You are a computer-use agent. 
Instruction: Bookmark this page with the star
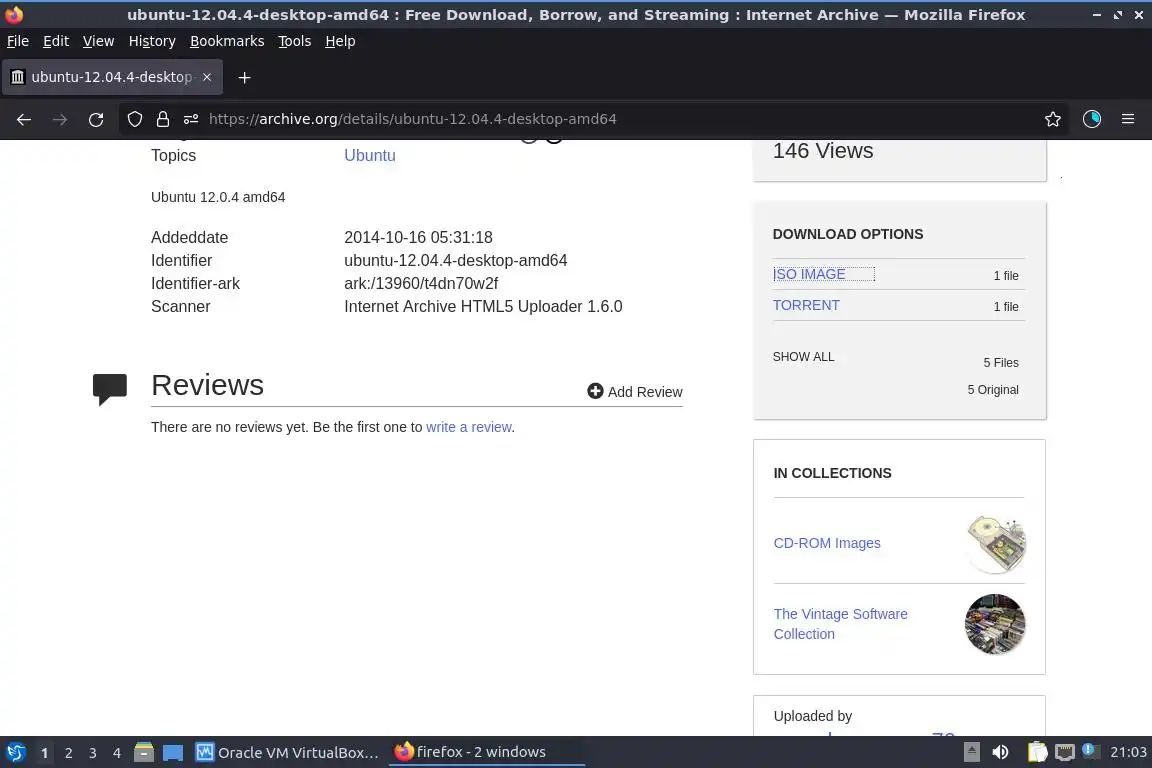pos(1053,119)
